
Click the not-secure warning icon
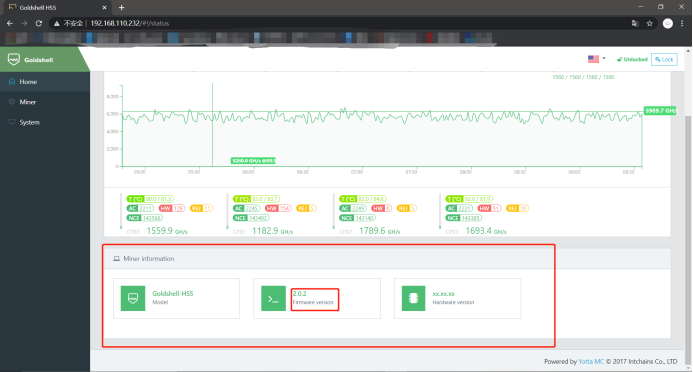57,23
